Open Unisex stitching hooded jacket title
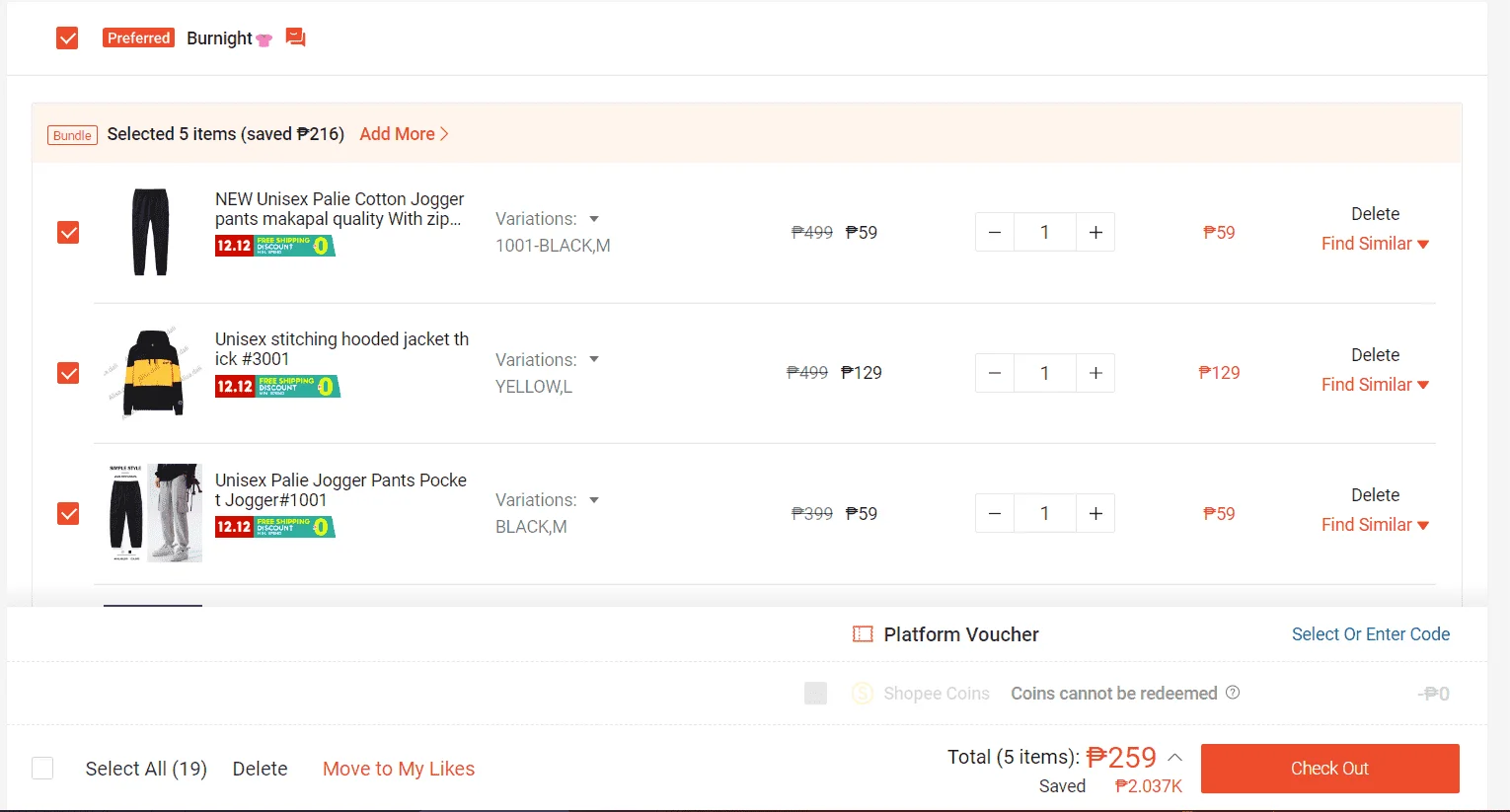 pyautogui.click(x=341, y=349)
